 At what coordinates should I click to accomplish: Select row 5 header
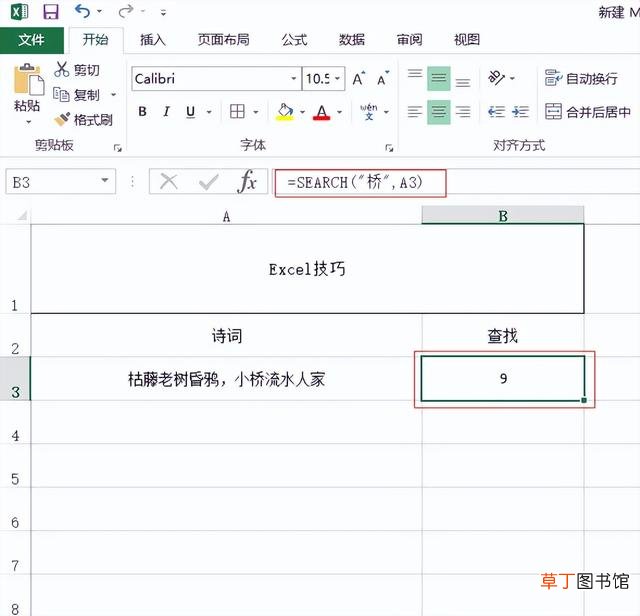(x=15, y=466)
